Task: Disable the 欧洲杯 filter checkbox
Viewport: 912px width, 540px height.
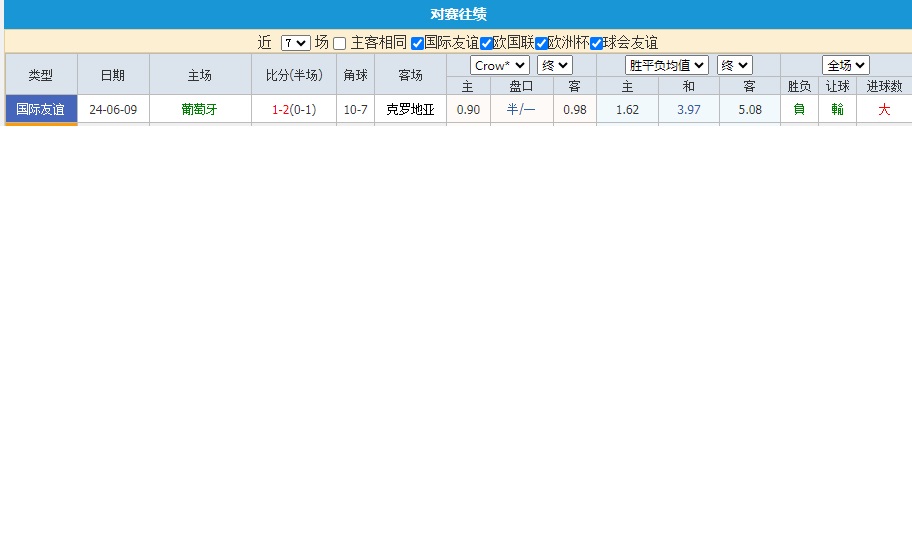Action: [541, 43]
